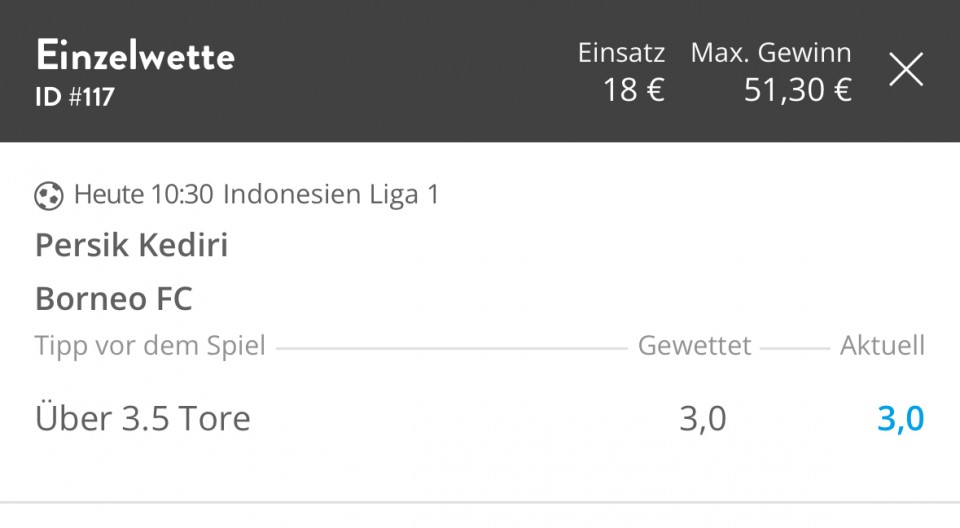This screenshot has height=528, width=960.
Task: Open the Indonesien Liga 1 league link
Action: click(x=331, y=194)
